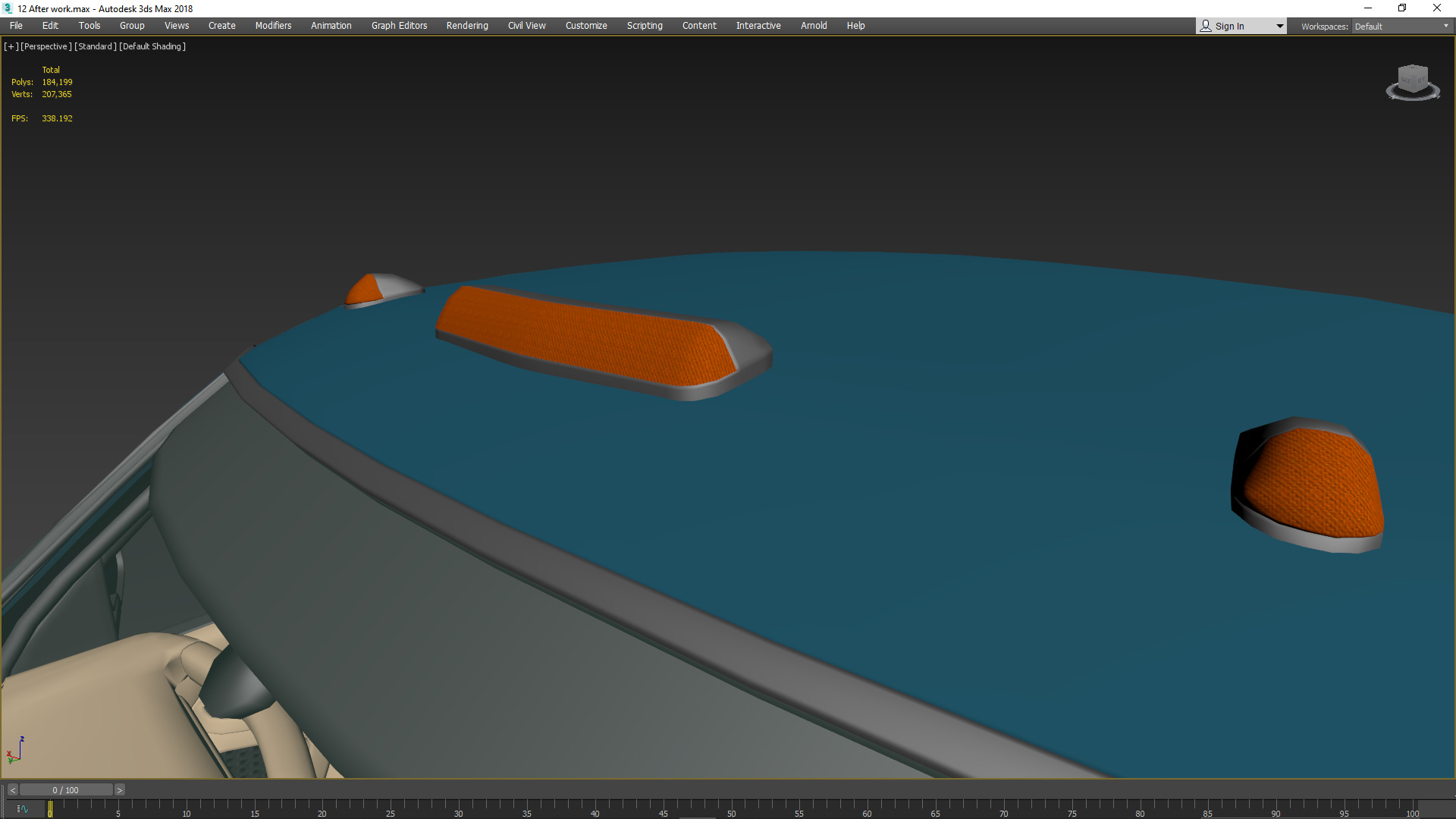Open the Civil View menu
1456x819 pixels.
click(526, 26)
